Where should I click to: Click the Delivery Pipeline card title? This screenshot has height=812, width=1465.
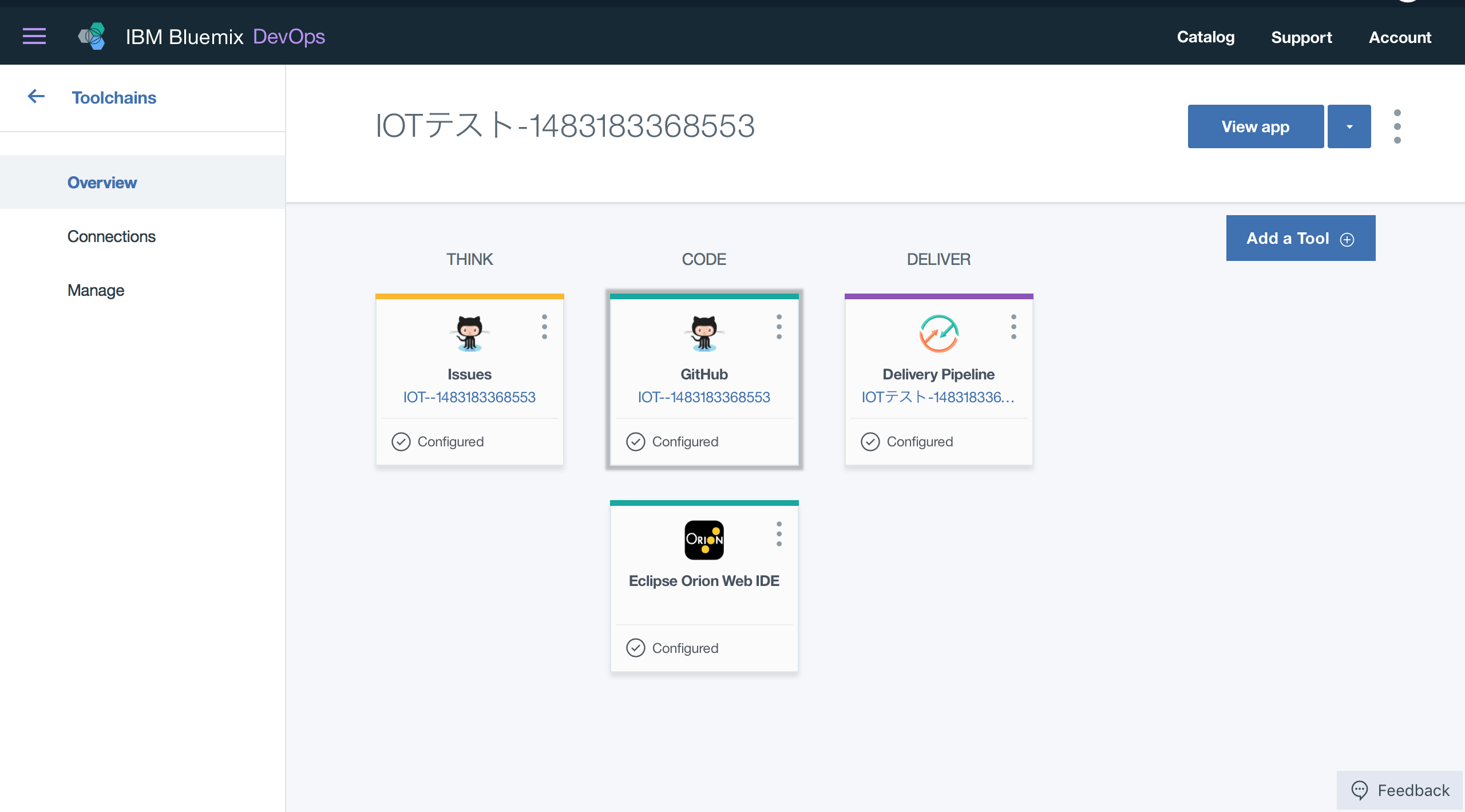click(939, 374)
